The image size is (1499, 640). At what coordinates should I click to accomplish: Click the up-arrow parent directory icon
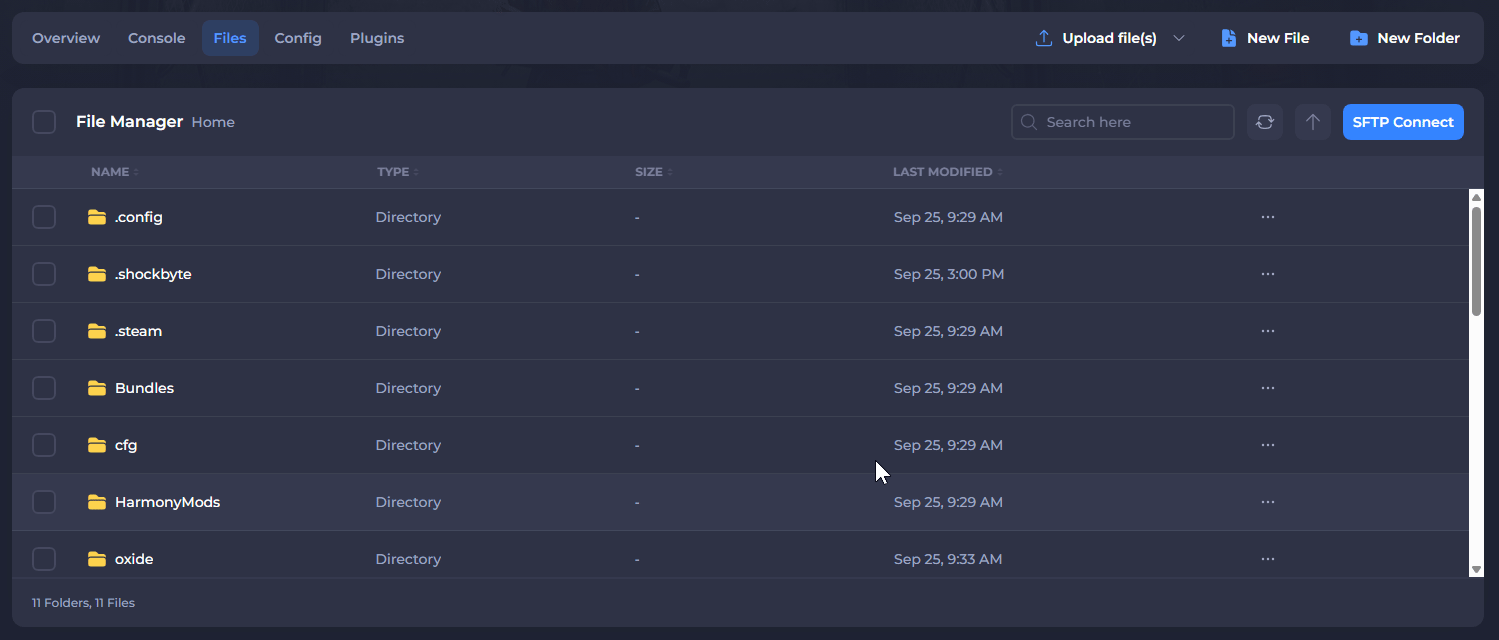click(1313, 122)
